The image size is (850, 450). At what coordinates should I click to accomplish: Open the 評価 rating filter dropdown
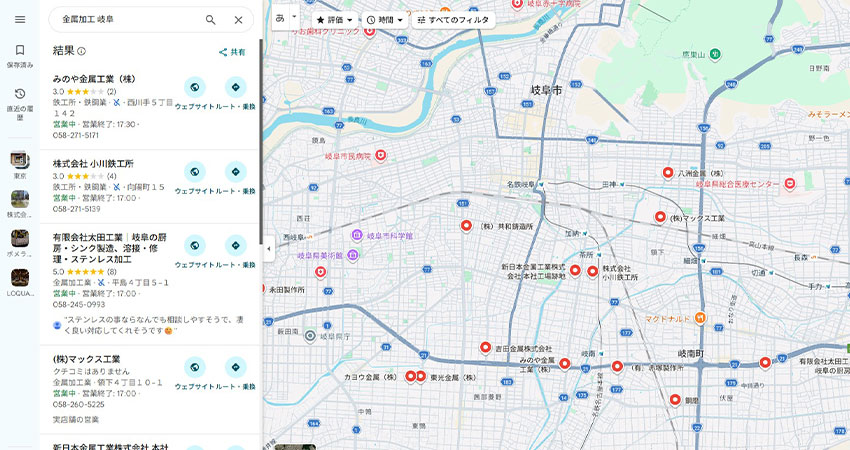click(333, 20)
